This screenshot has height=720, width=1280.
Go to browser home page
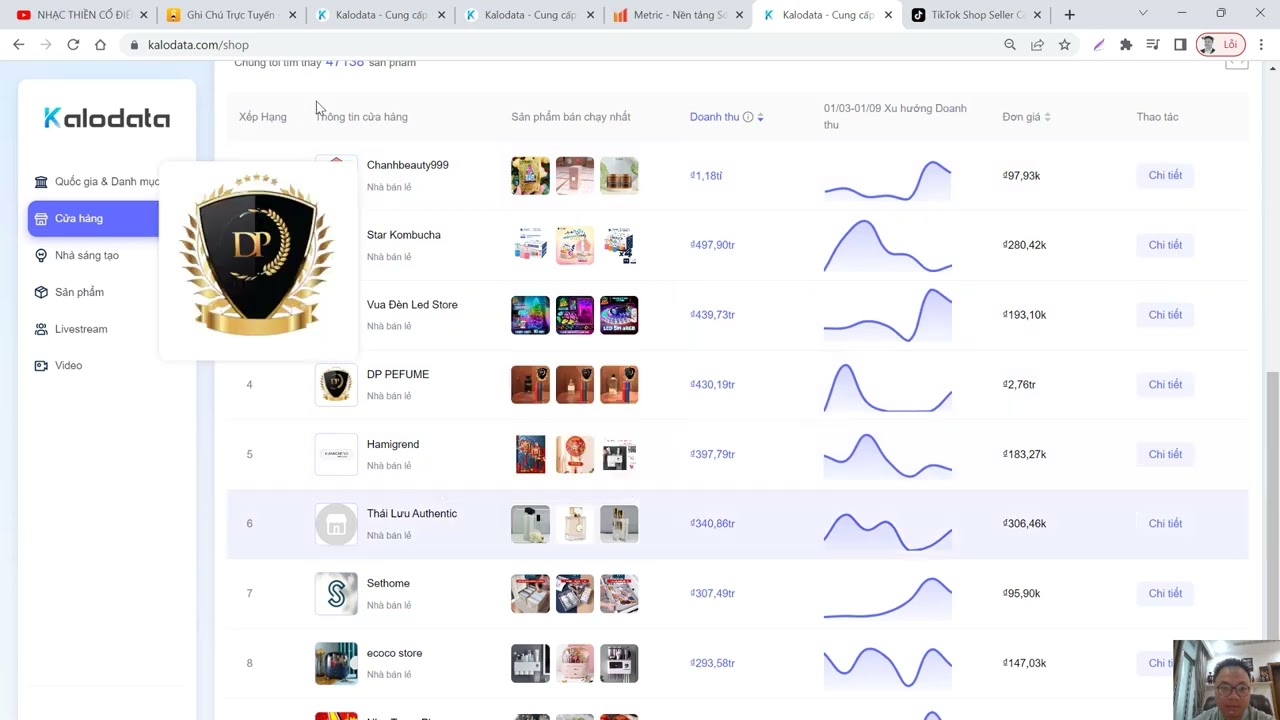click(100, 45)
